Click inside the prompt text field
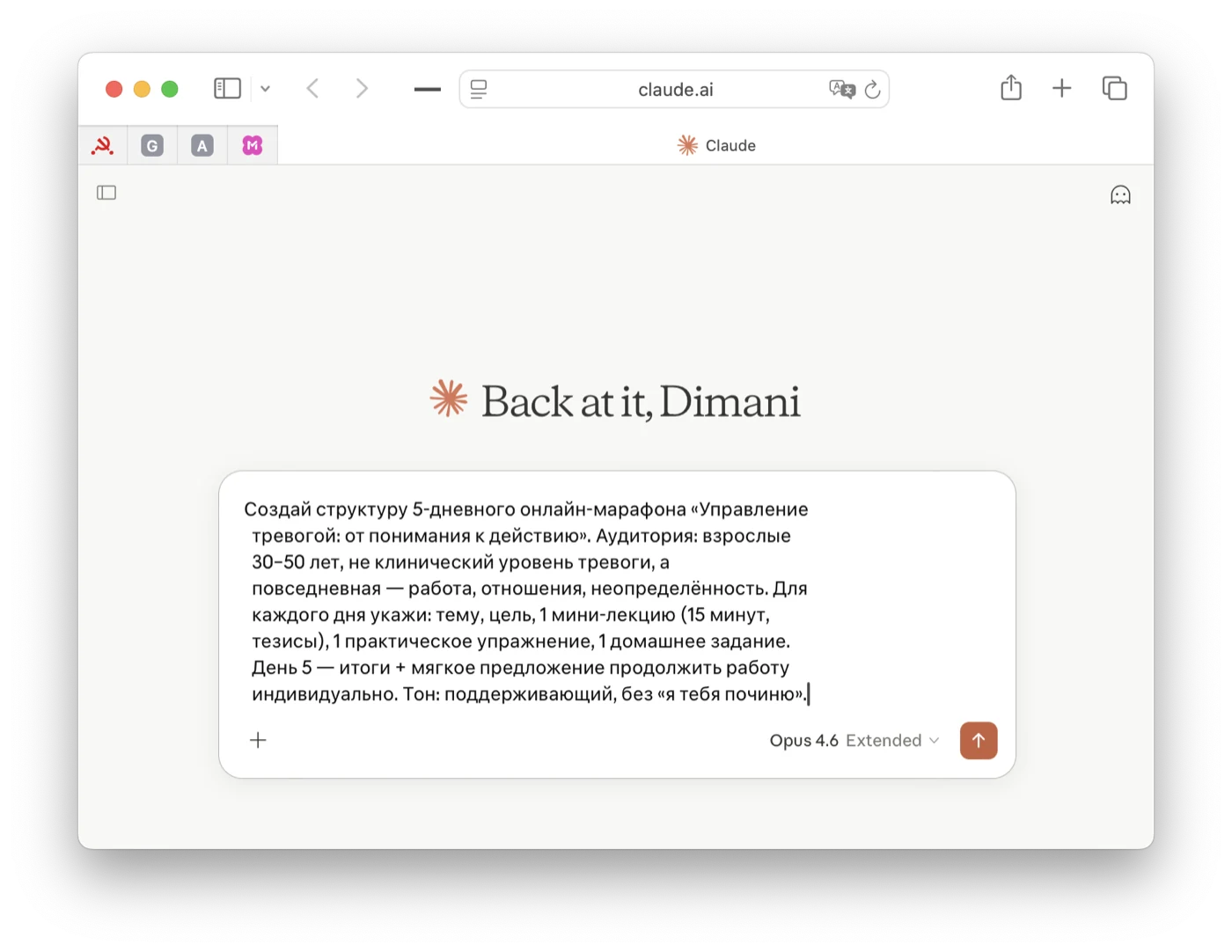 tap(528, 602)
